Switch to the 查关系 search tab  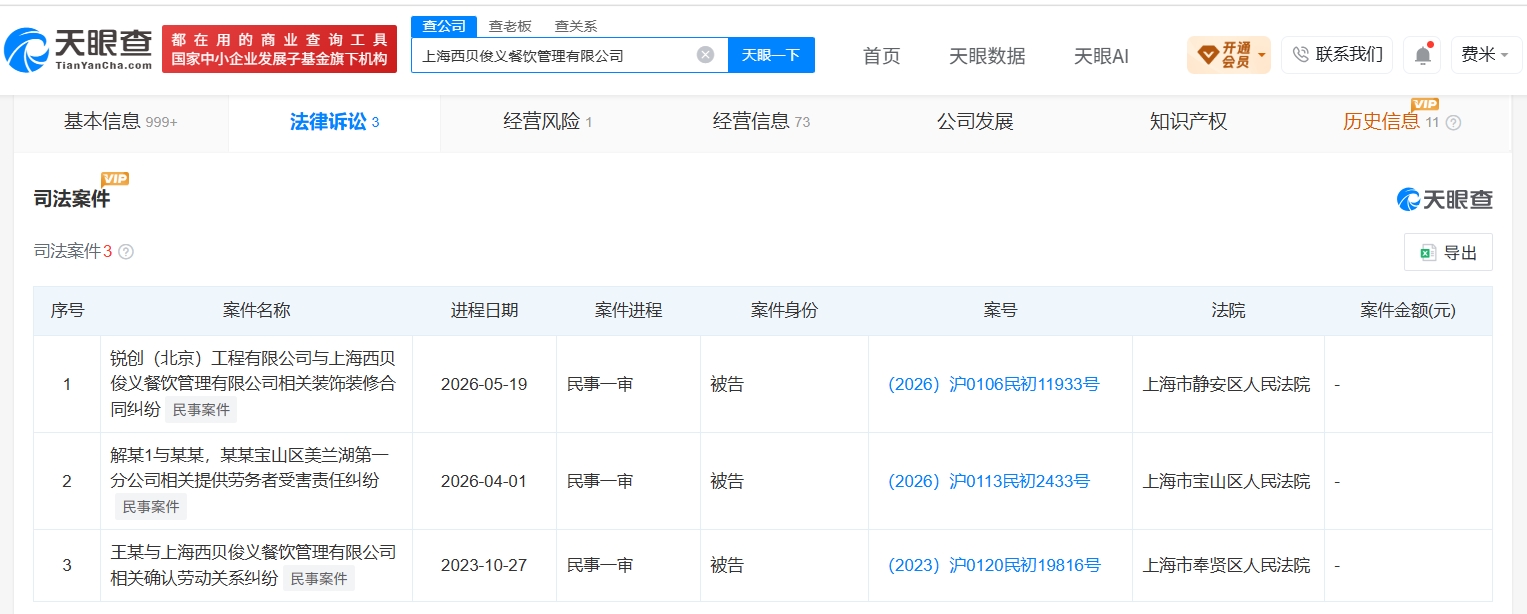pyautogui.click(x=576, y=27)
